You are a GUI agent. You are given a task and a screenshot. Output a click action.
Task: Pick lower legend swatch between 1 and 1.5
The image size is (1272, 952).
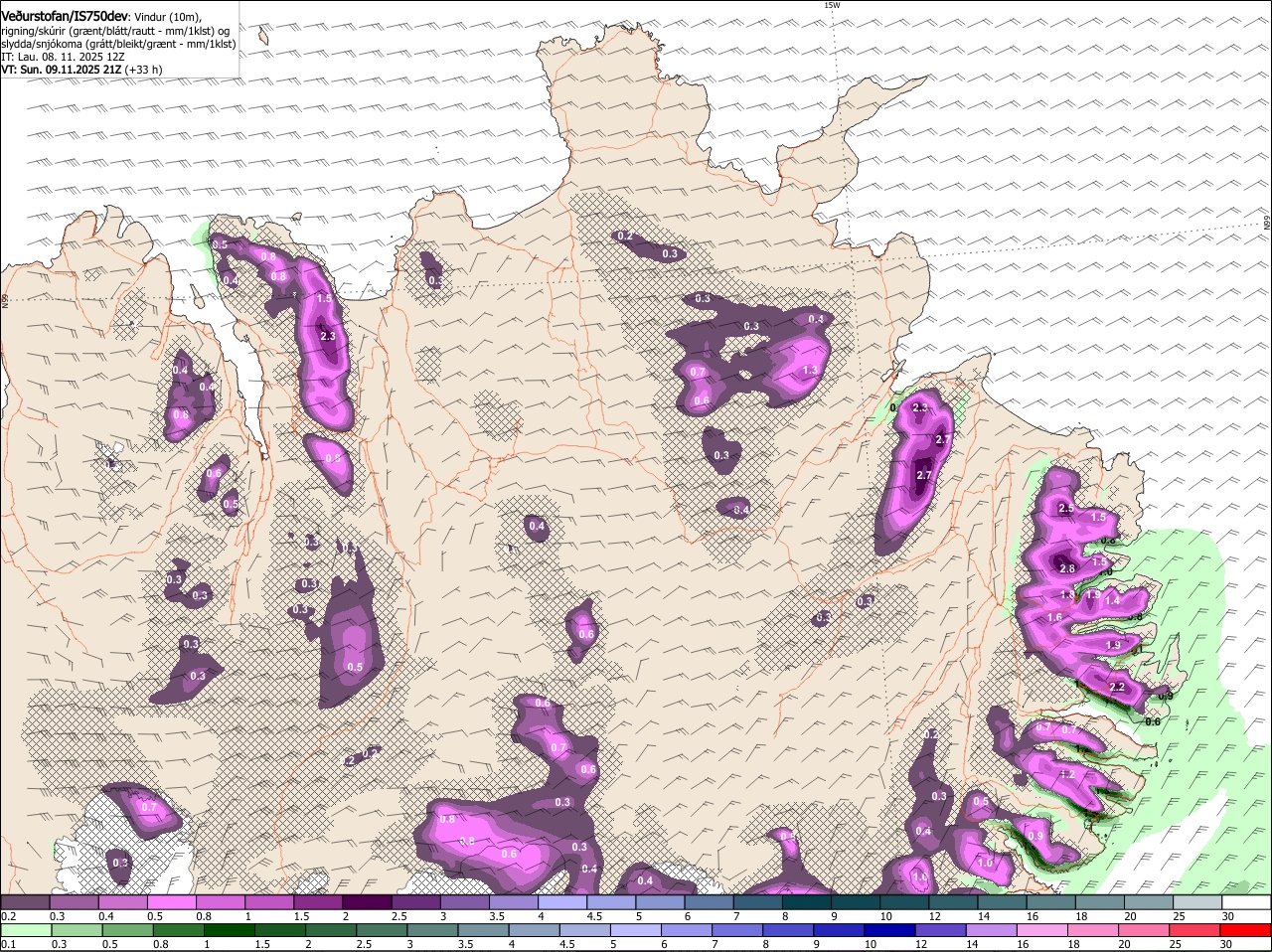coord(231,930)
